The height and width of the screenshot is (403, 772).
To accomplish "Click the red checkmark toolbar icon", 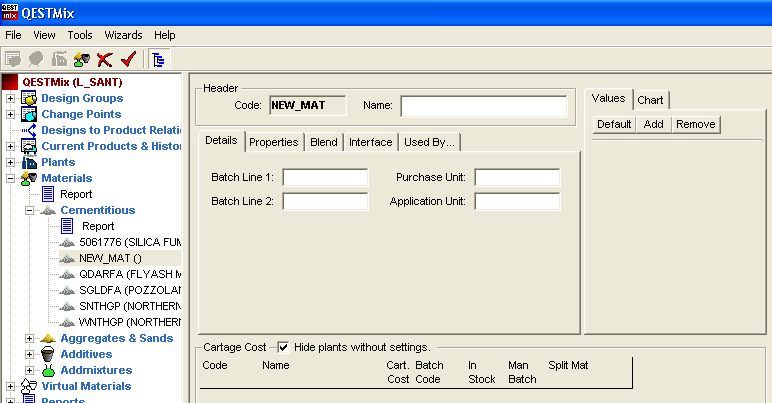I will [x=127, y=60].
